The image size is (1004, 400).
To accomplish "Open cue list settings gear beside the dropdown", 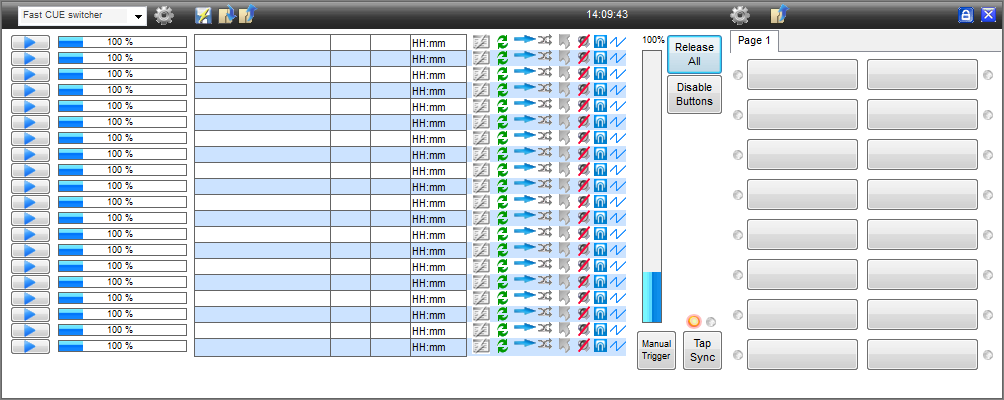I will 165,15.
